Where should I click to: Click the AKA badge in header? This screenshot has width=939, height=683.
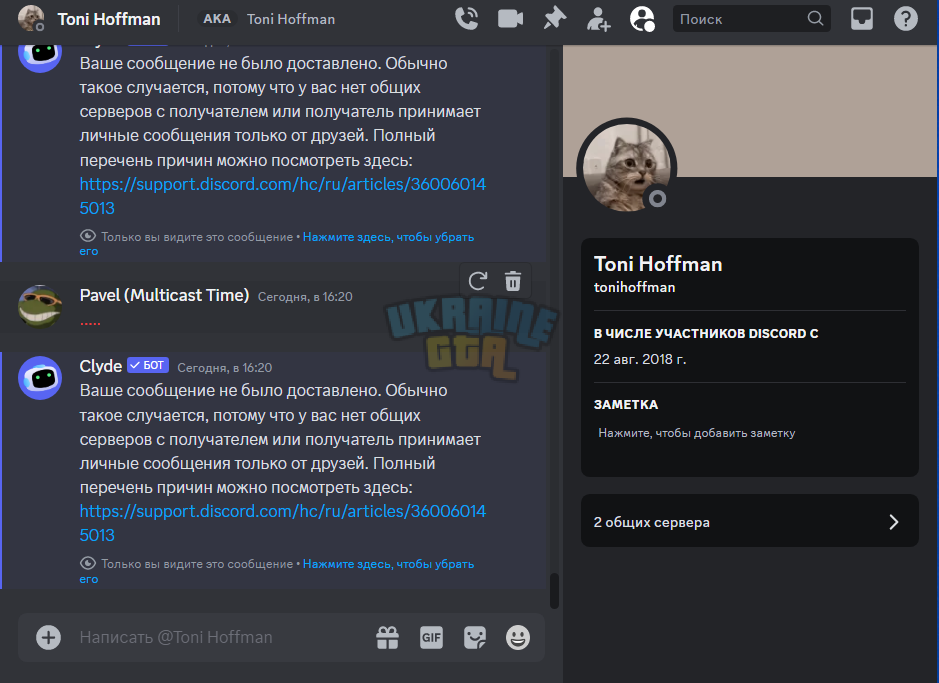tap(217, 19)
